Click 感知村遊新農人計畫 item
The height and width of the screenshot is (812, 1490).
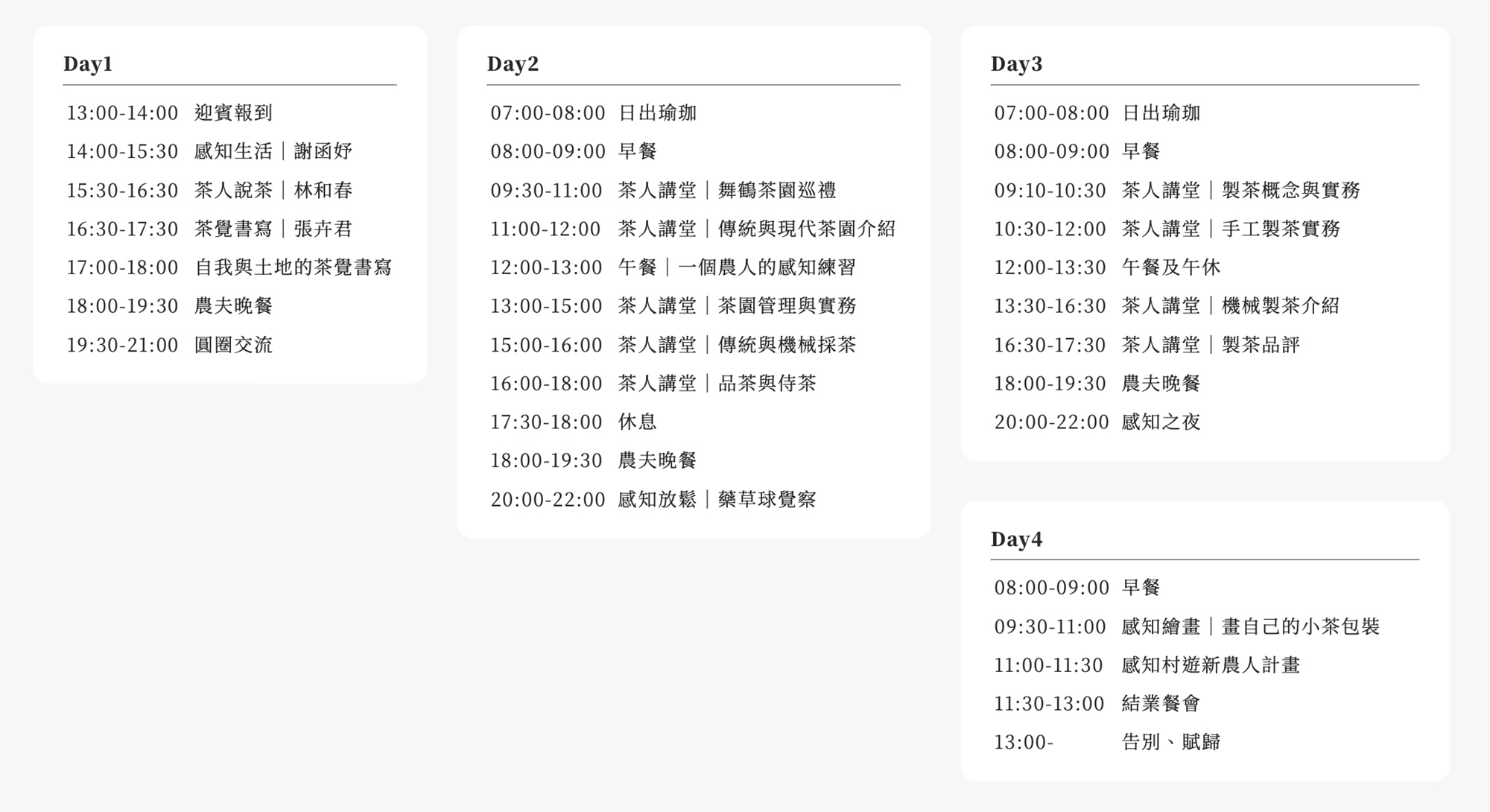click(x=1211, y=665)
